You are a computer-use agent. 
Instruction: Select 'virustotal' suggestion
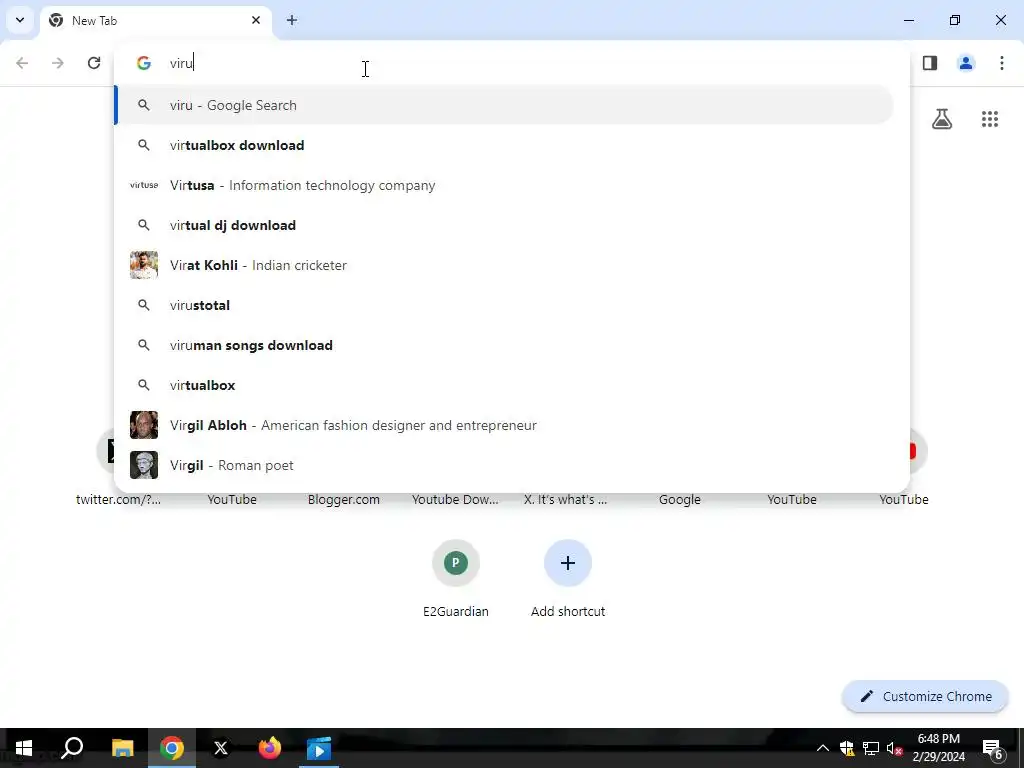point(504,305)
